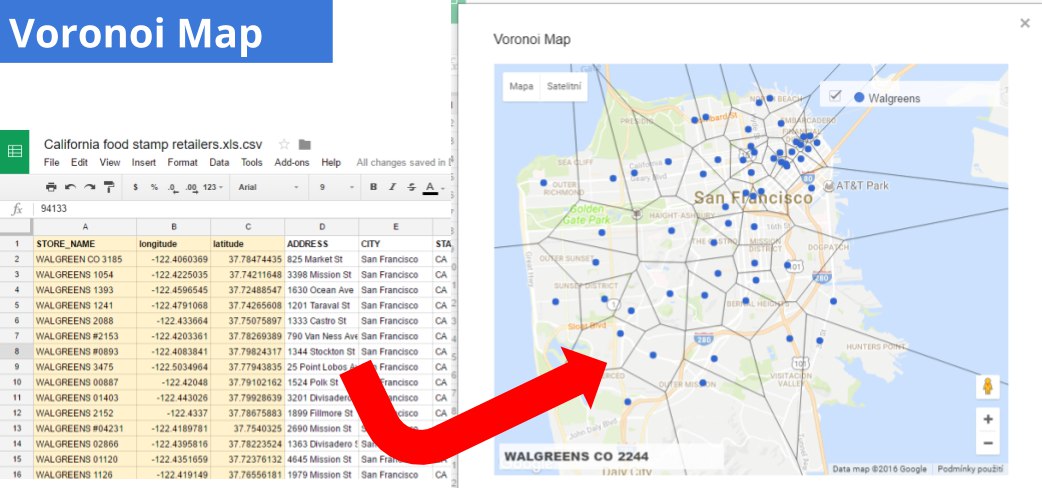Image resolution: width=1042 pixels, height=488 pixels.
Task: Zoom out on the Voronoi map
Action: (988, 443)
